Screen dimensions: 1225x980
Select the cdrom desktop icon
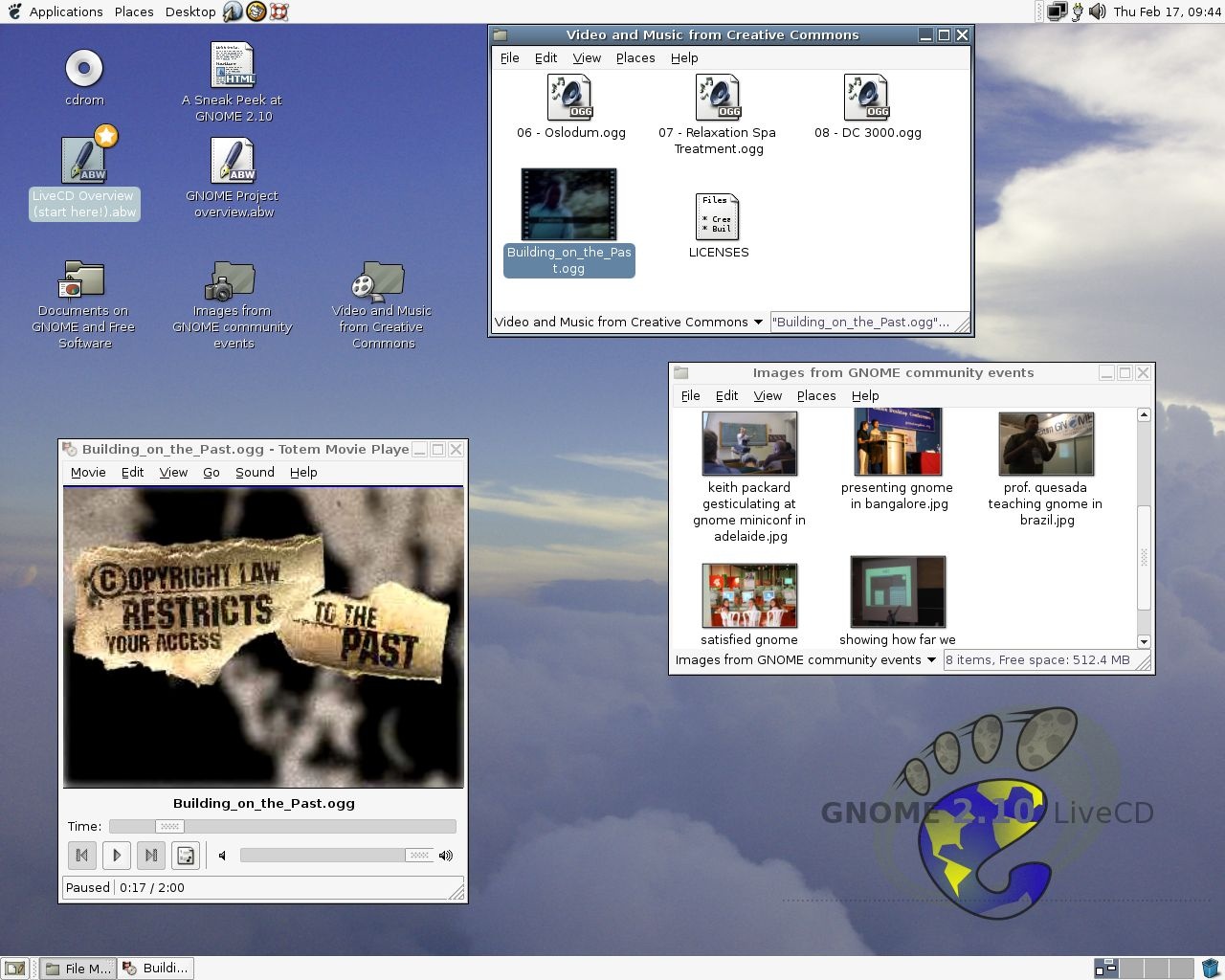[x=84, y=68]
